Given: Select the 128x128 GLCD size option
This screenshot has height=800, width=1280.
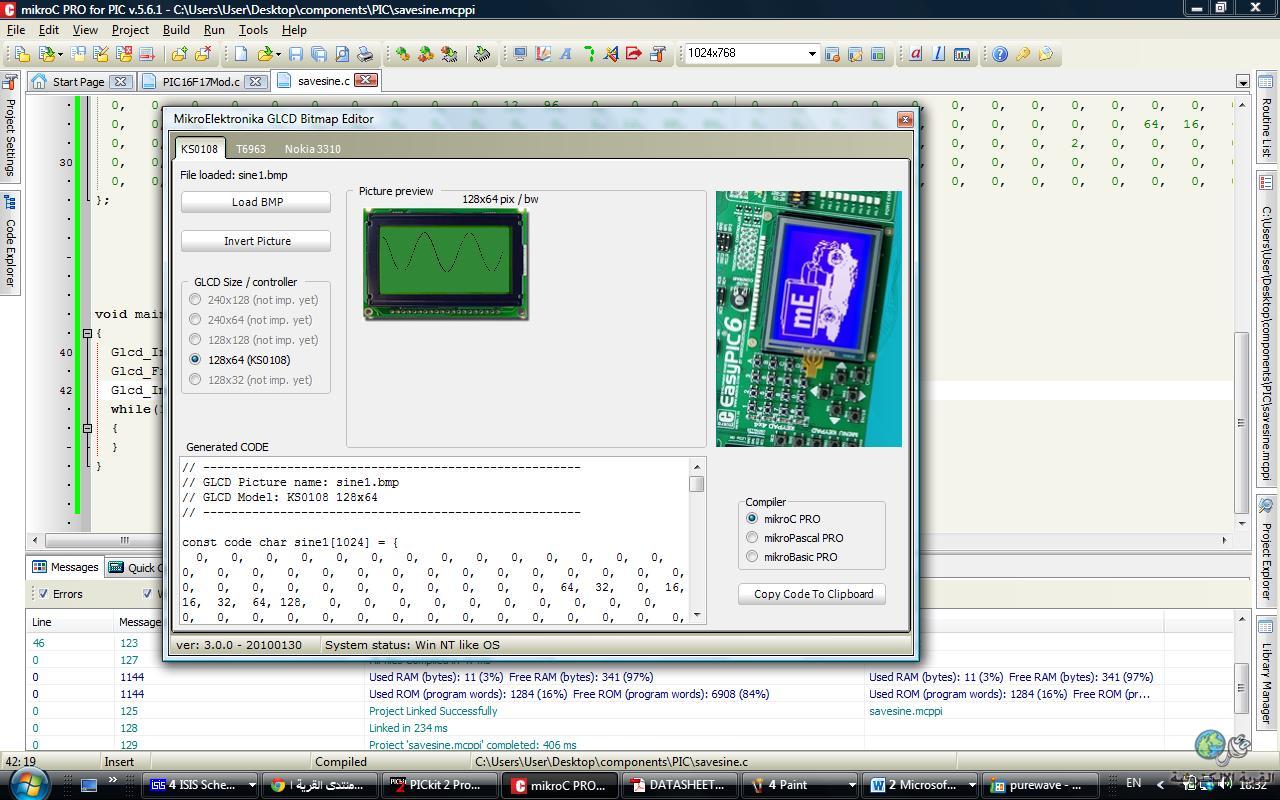Looking at the screenshot, I should pyautogui.click(x=195, y=339).
